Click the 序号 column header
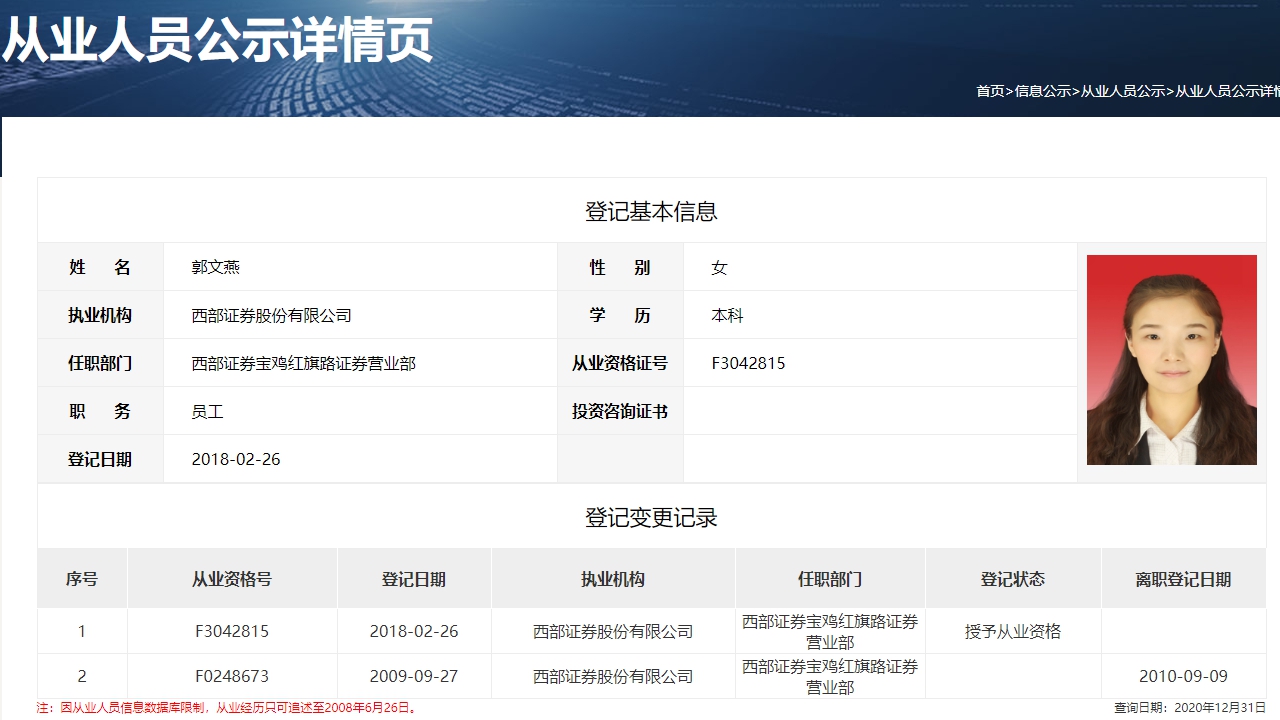 82,579
